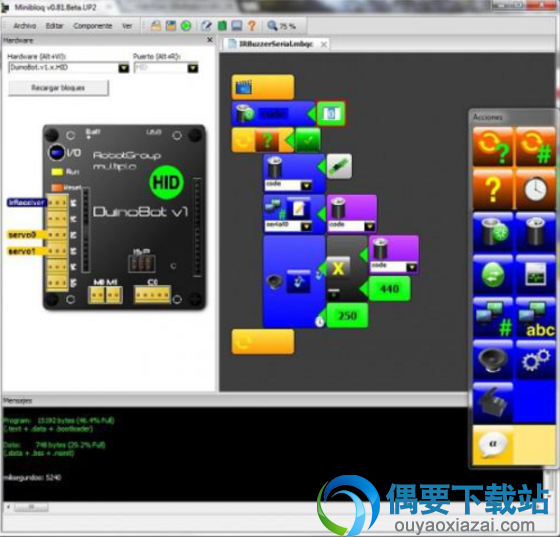The height and width of the screenshot is (537, 560).
Task: Open the help question mark toolbar icon
Action: (x=252, y=26)
